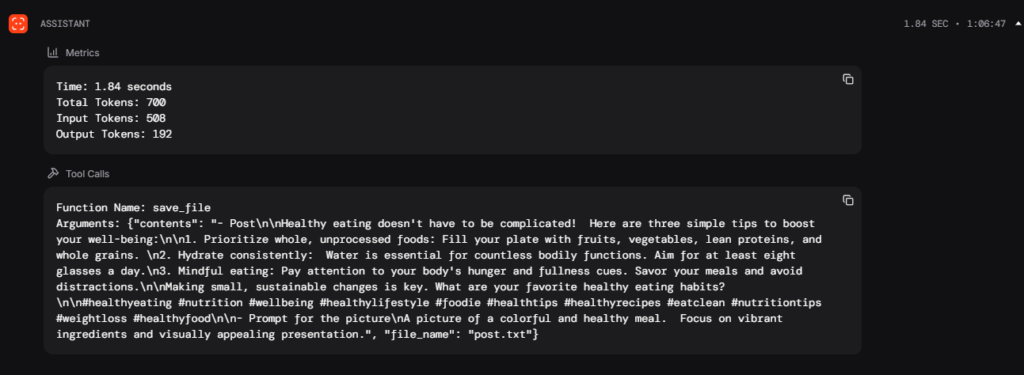Click the Function Name: save_file line
The image size is (1024, 375).
133,208
